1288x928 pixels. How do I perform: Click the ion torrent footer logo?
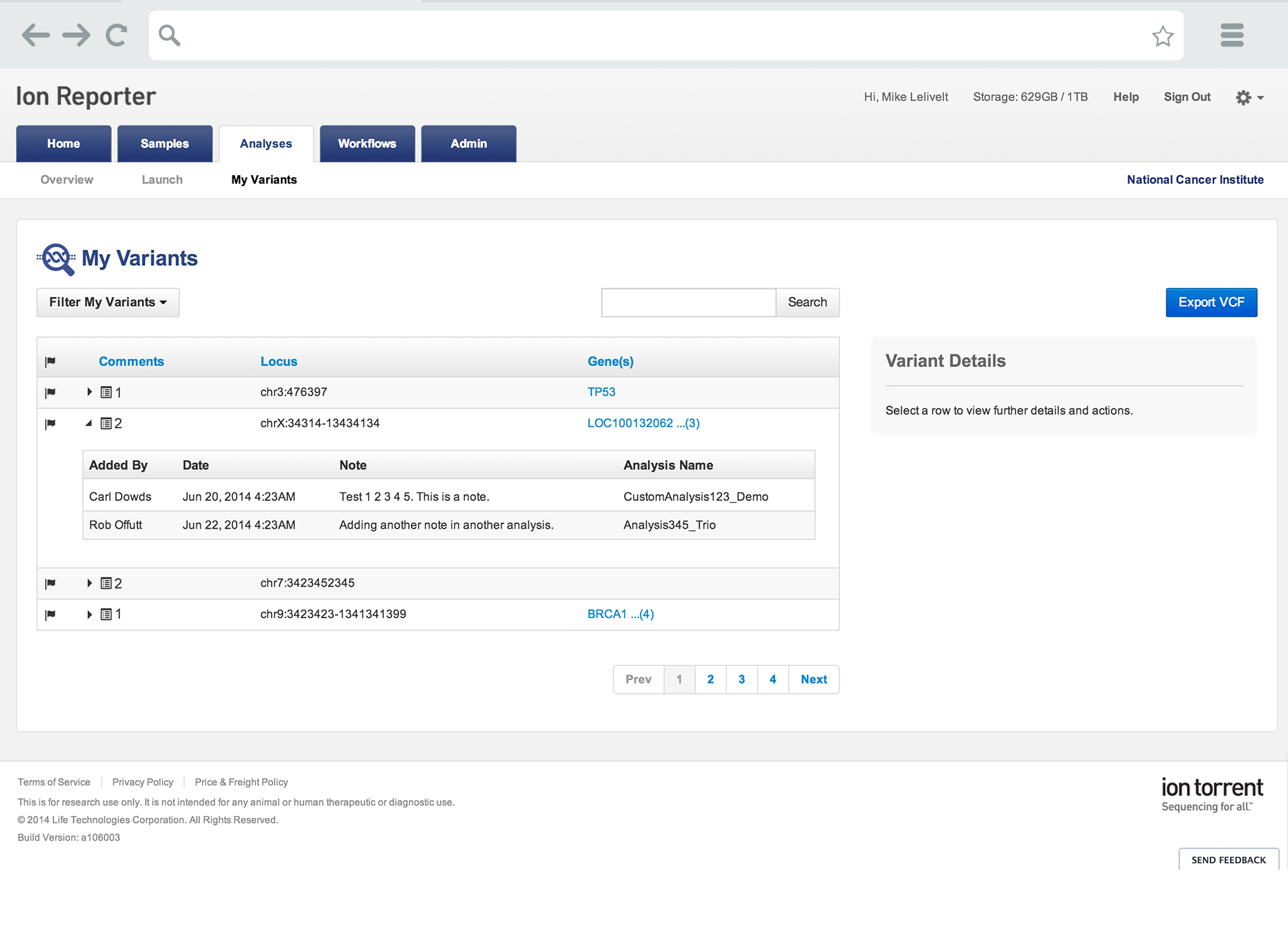coord(1212,794)
